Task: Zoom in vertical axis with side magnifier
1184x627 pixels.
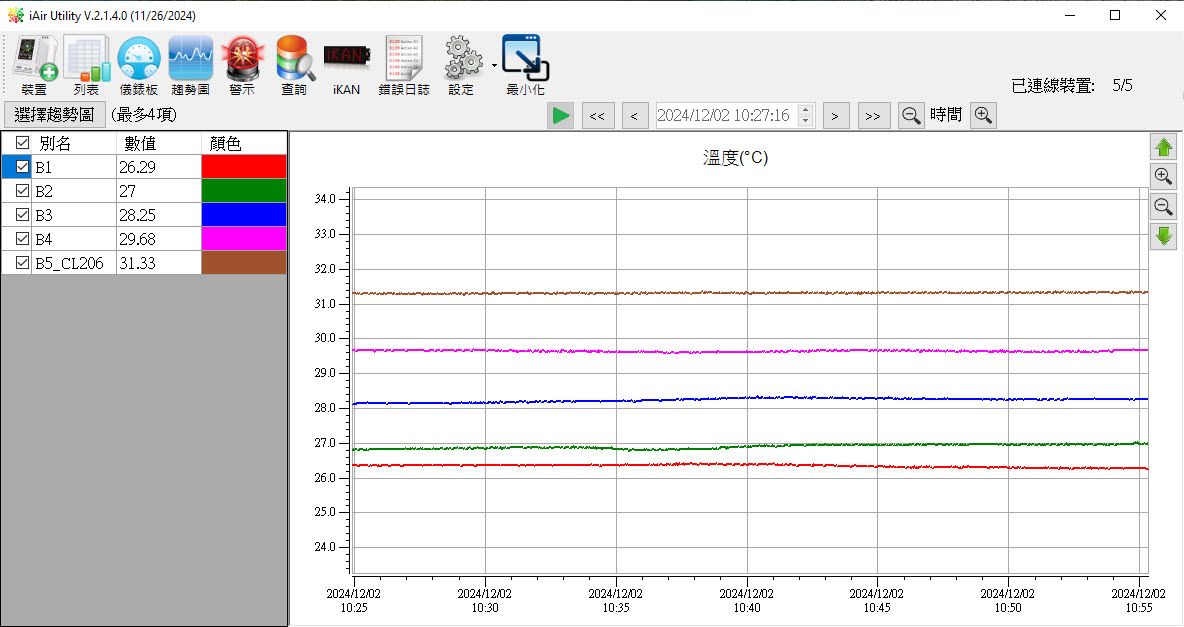Action: pyautogui.click(x=1164, y=177)
